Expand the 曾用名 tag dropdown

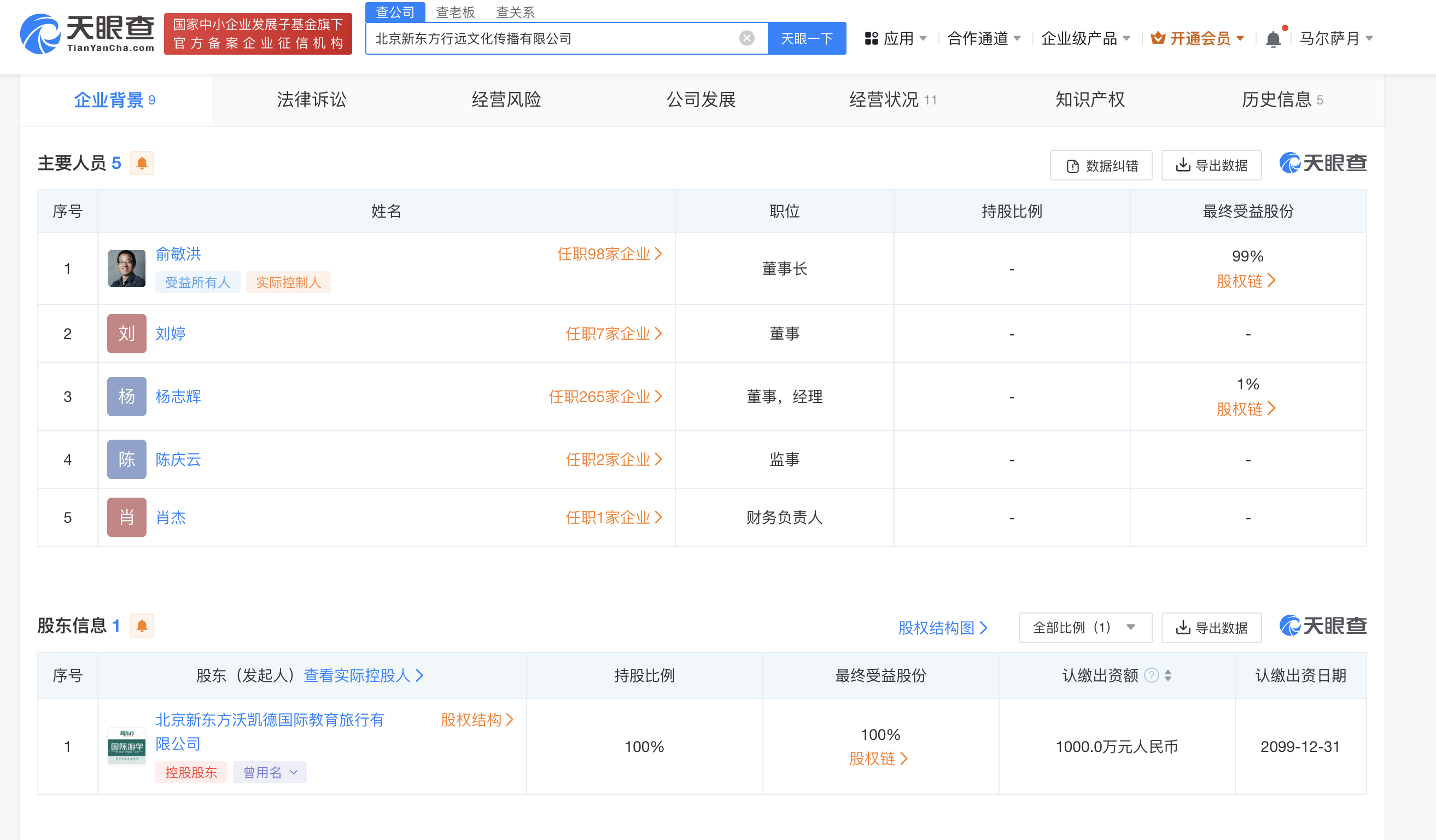pyautogui.click(x=270, y=772)
